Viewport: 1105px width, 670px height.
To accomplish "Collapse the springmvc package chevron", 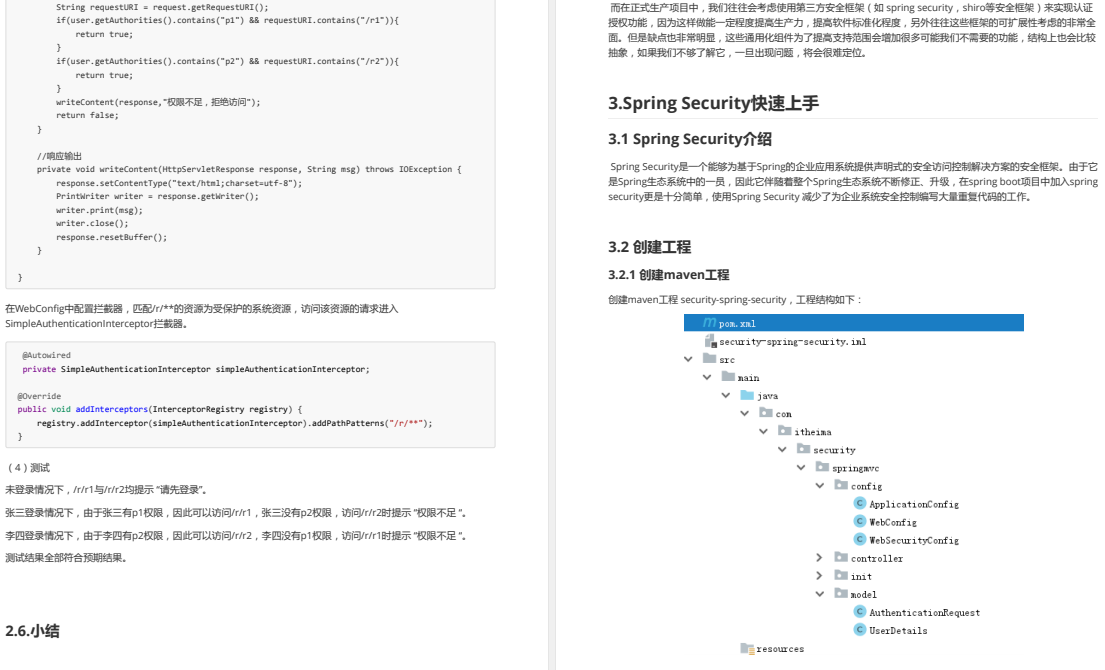I will (x=801, y=468).
